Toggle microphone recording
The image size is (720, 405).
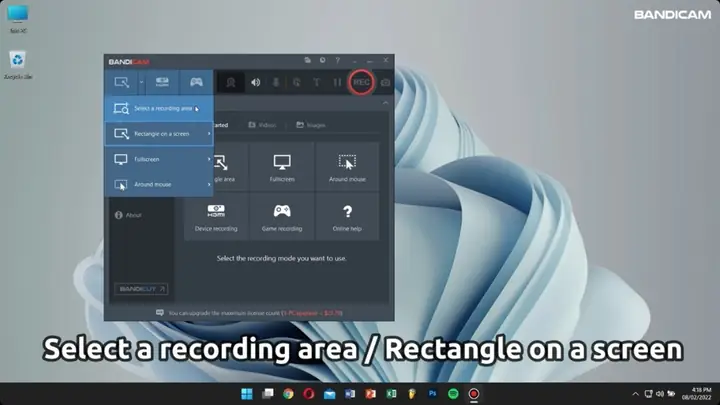tap(276, 83)
